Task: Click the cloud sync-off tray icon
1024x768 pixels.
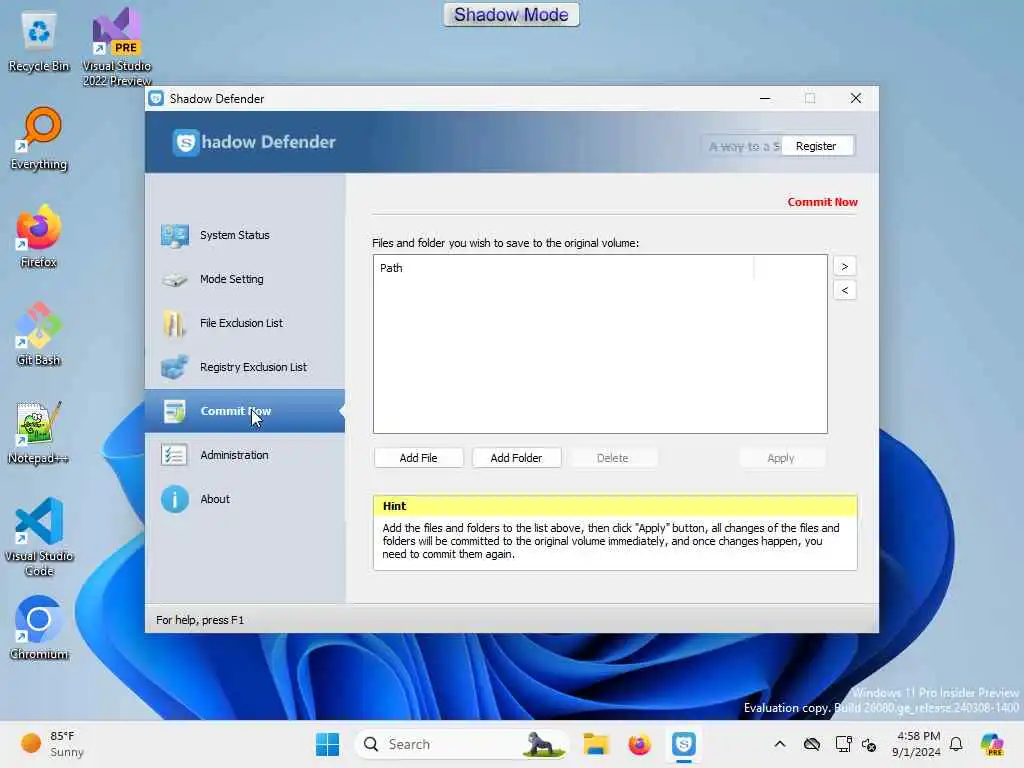Action: [812, 744]
